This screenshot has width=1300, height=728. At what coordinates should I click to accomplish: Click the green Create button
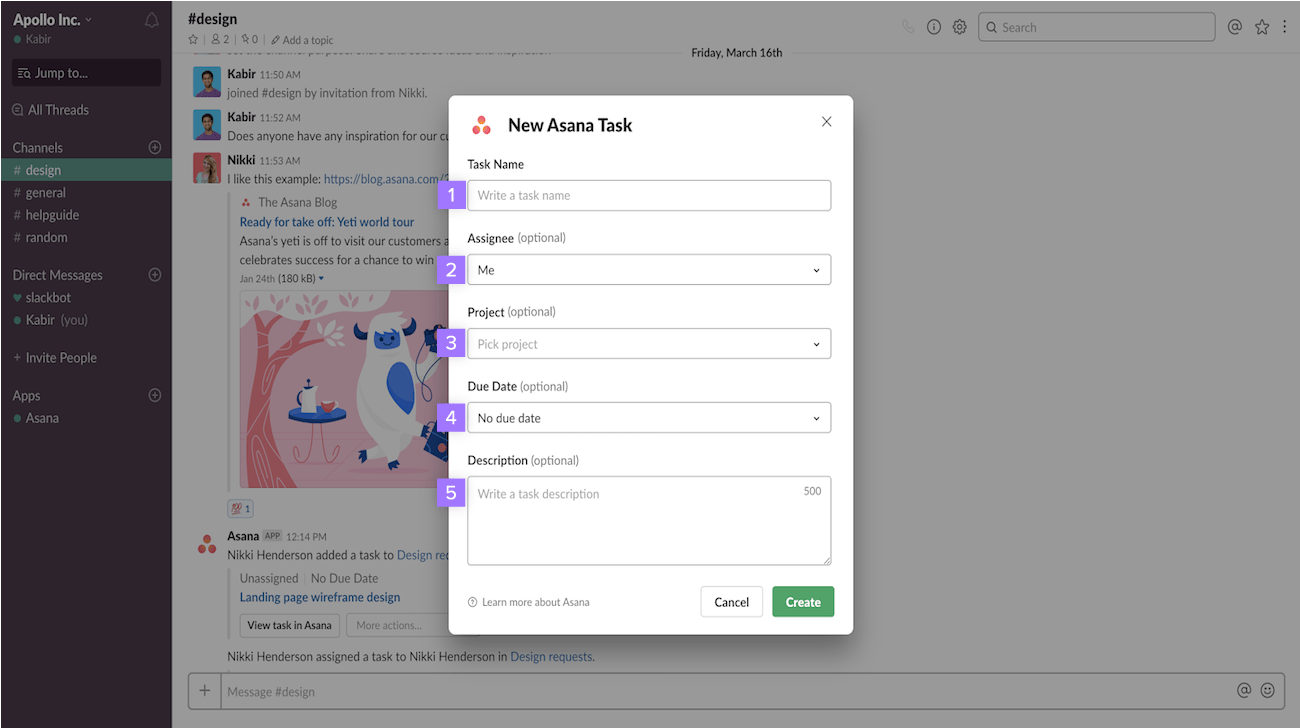pyautogui.click(x=803, y=602)
